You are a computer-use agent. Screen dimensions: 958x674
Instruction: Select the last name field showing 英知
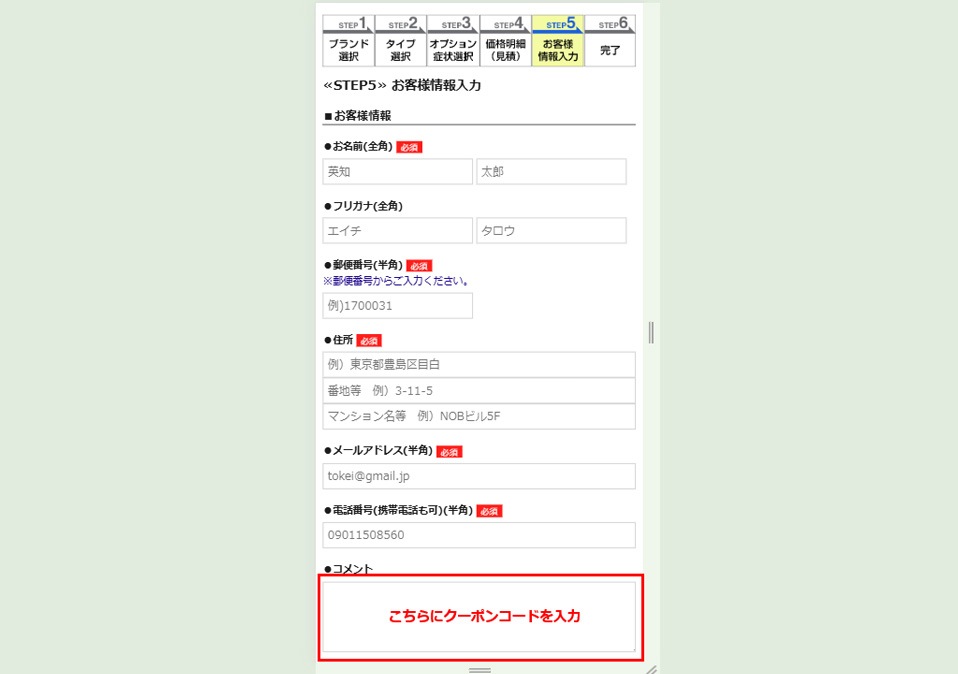[397, 171]
